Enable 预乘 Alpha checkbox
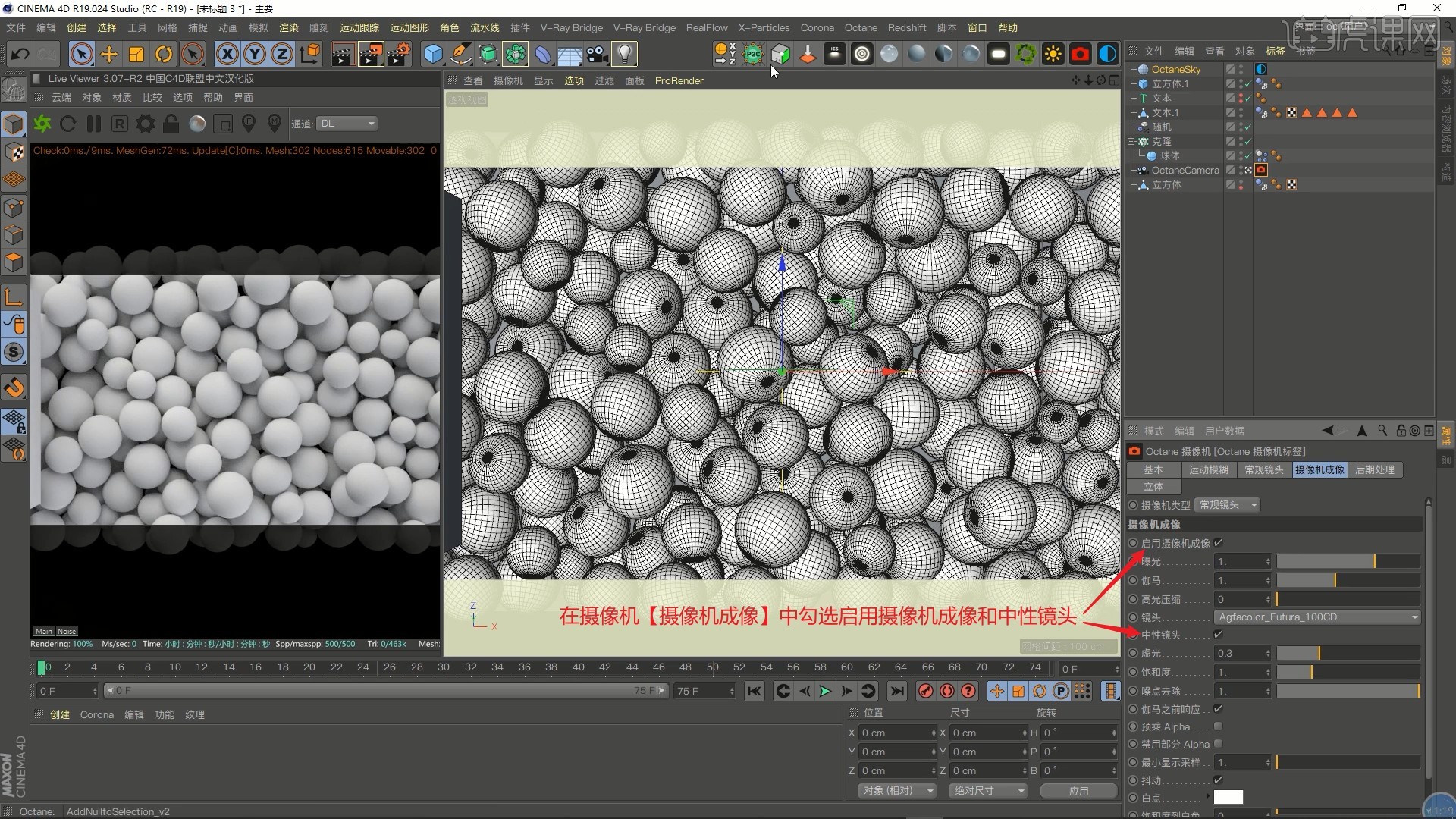 1219,726
